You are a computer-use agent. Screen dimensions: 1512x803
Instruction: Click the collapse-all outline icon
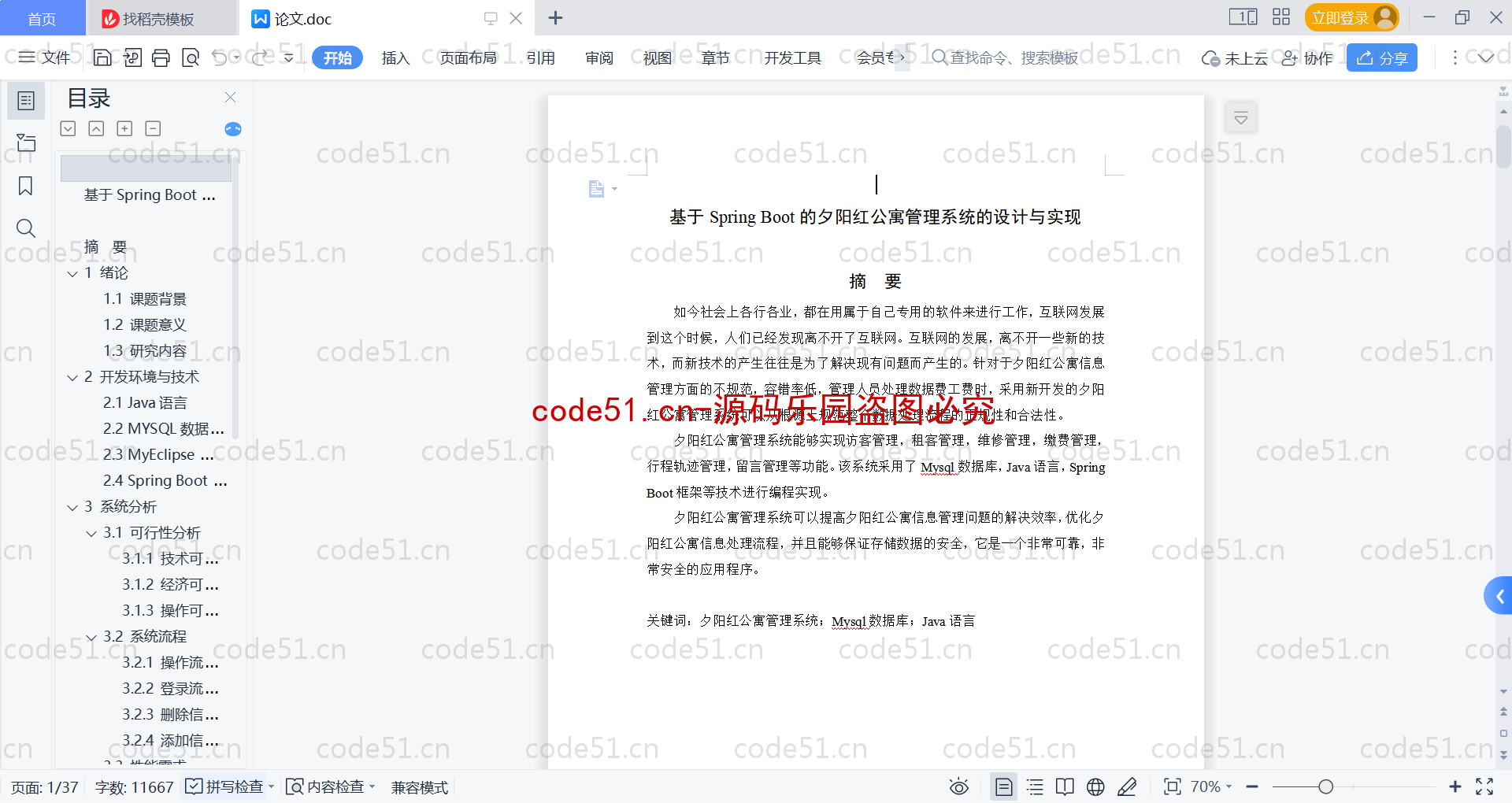tap(96, 128)
